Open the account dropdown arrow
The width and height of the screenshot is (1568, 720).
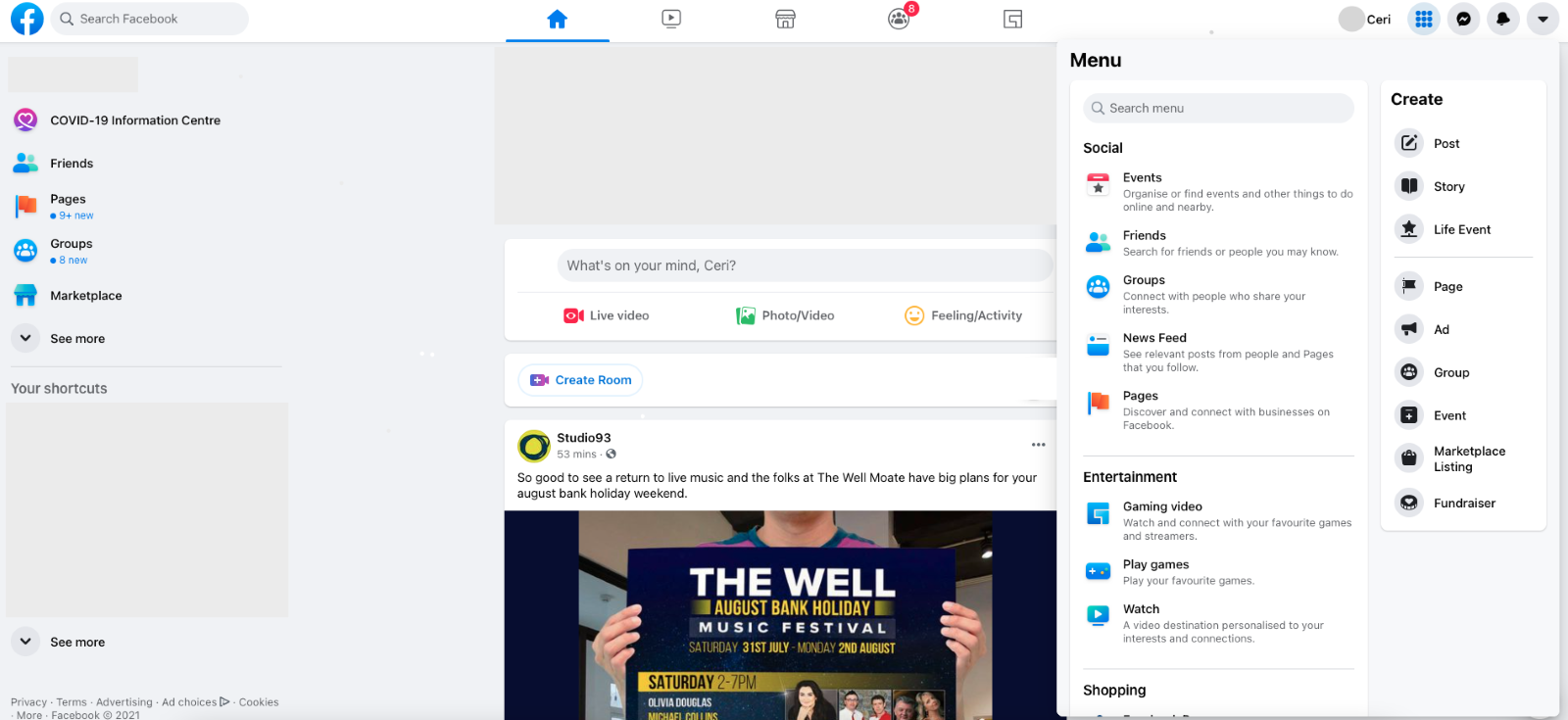pyautogui.click(x=1543, y=19)
